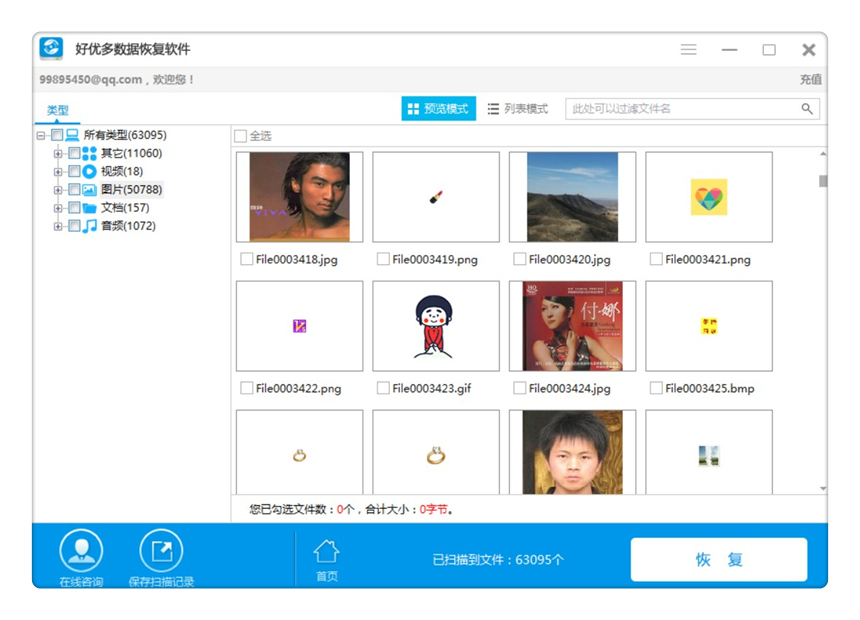
Task: Open the hamburger menu near window controls
Action: coord(688,49)
